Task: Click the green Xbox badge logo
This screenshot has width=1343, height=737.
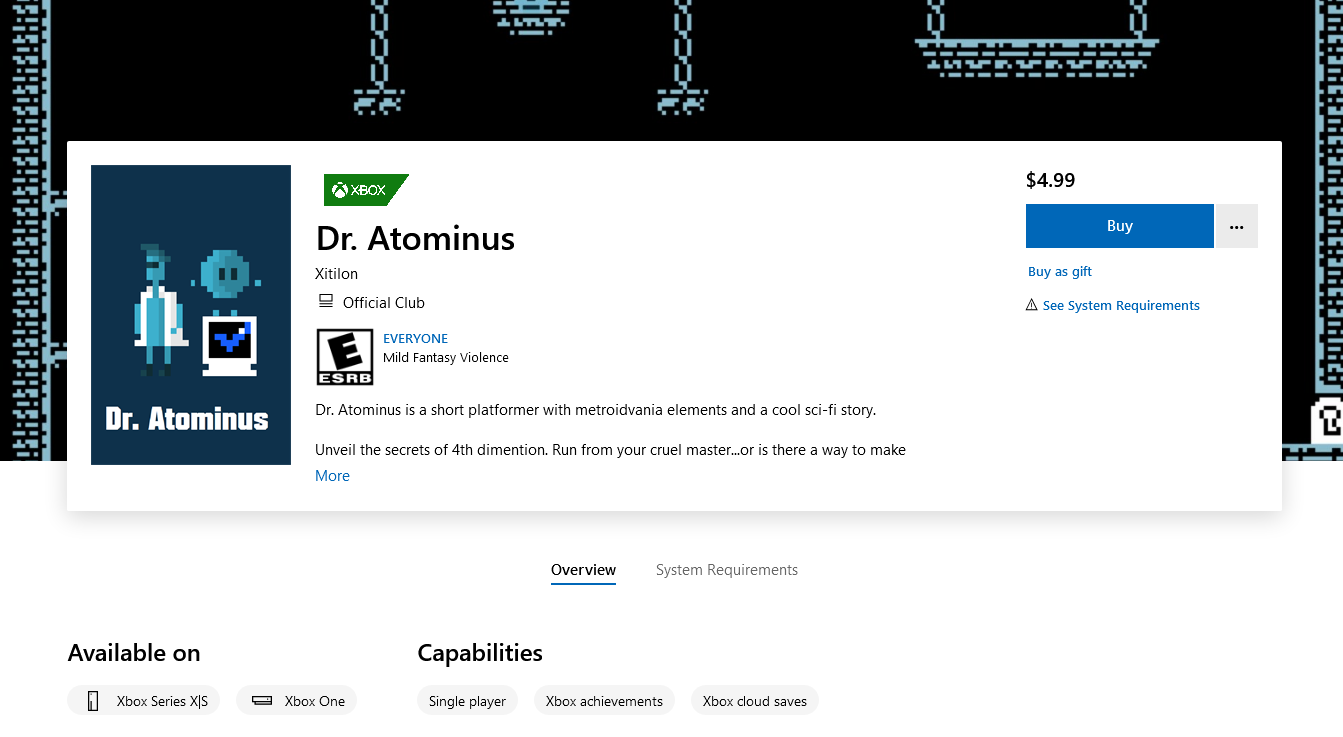Action: (366, 190)
